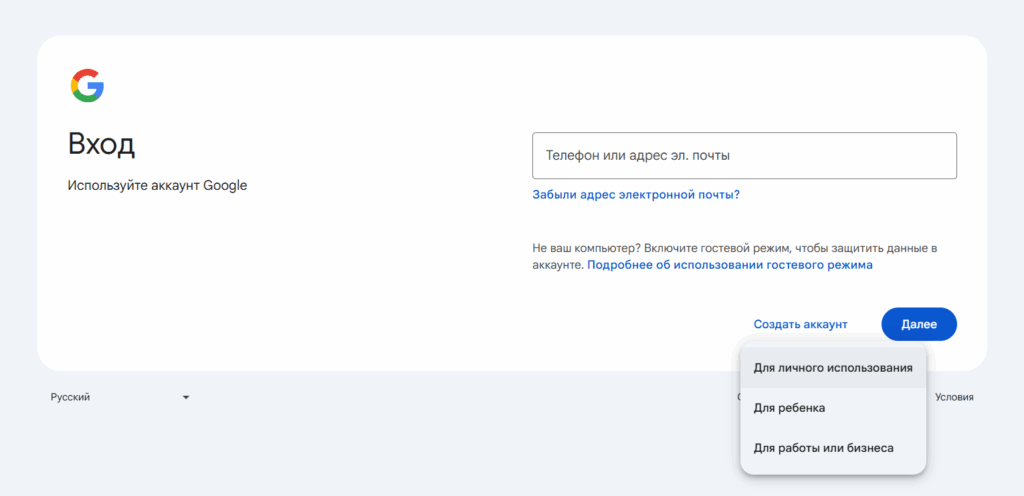Select "Для ребенка" menu option
The width and height of the screenshot is (1024, 496).
[833, 408]
